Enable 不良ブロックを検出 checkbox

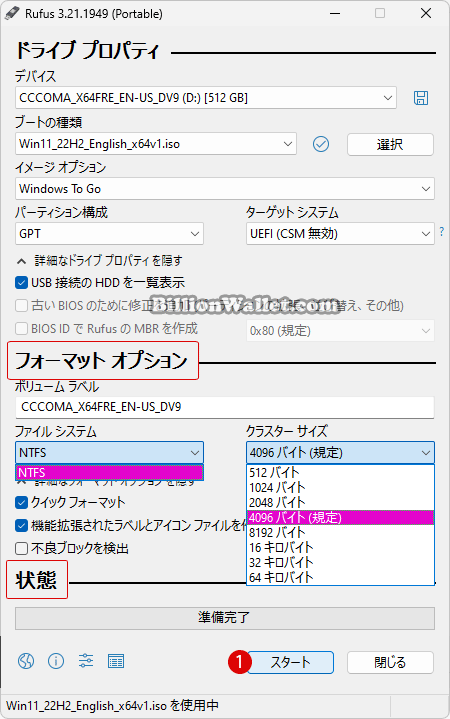(21, 548)
